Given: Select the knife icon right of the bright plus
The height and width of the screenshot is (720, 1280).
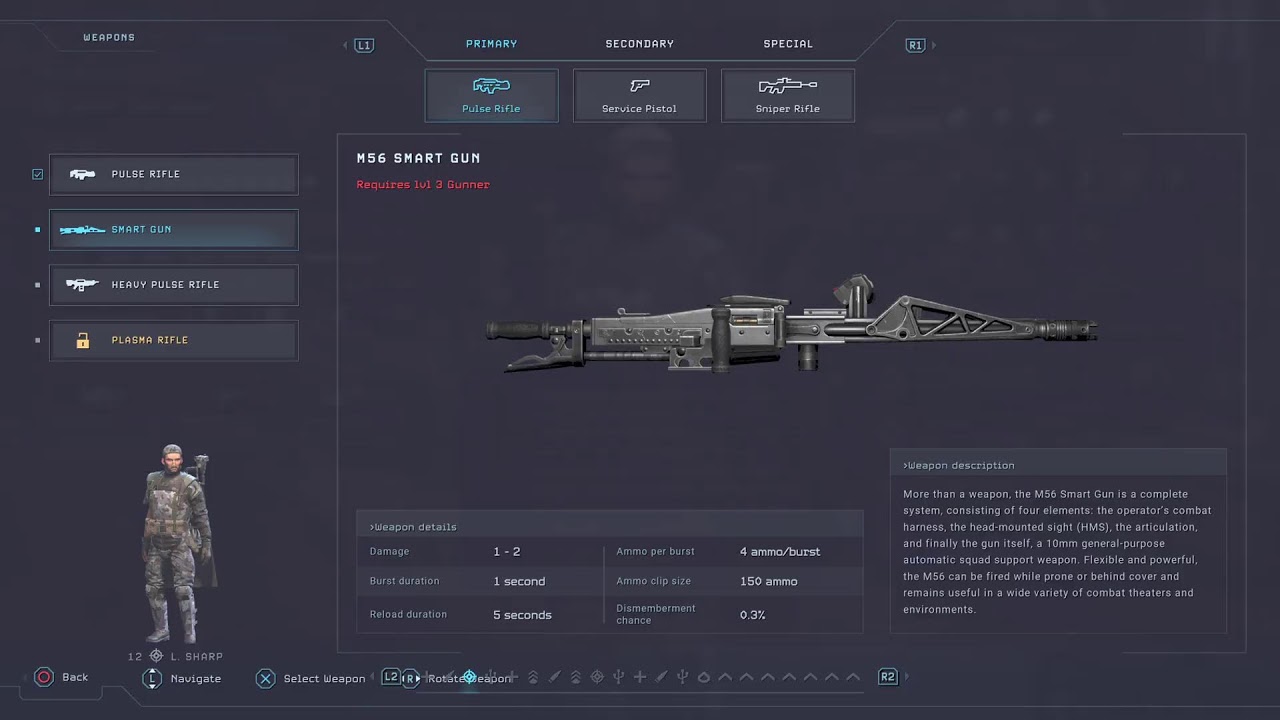Looking at the screenshot, I should click(661, 677).
